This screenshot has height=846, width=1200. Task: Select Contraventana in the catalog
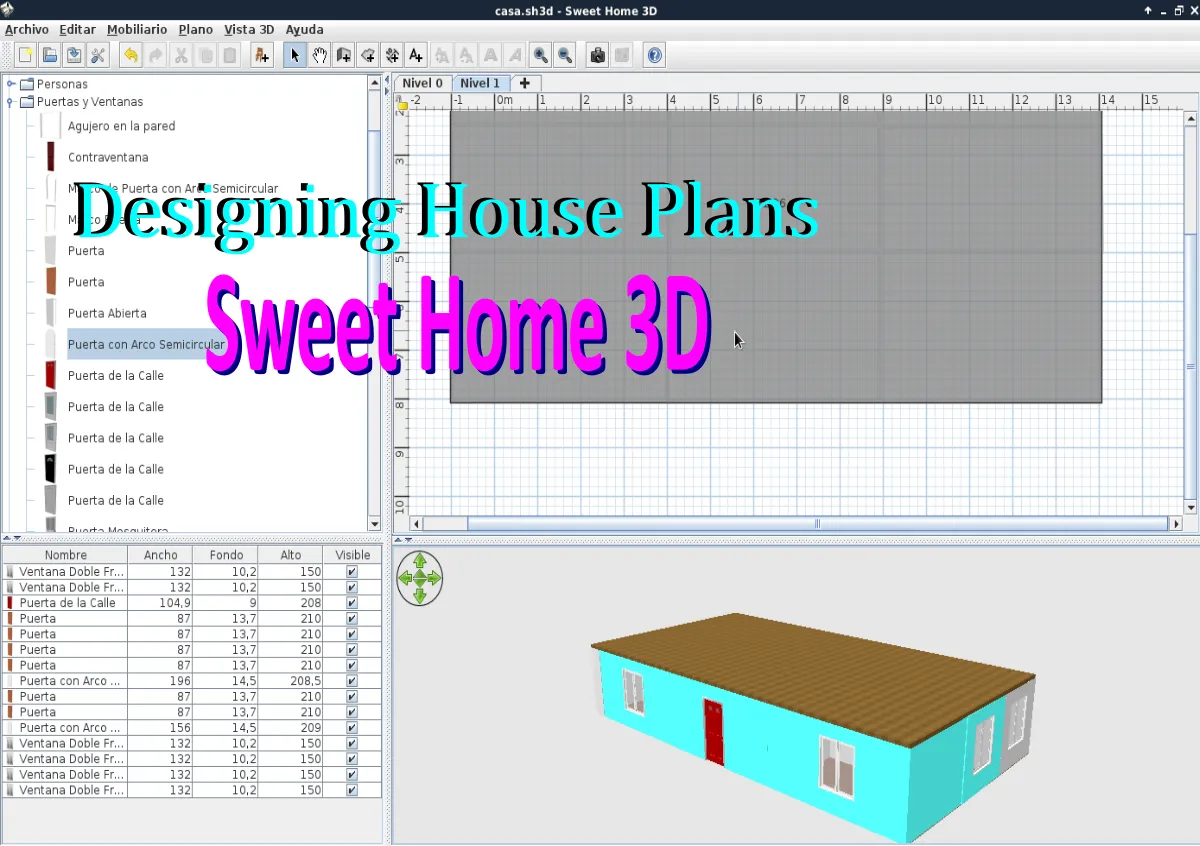pos(108,157)
